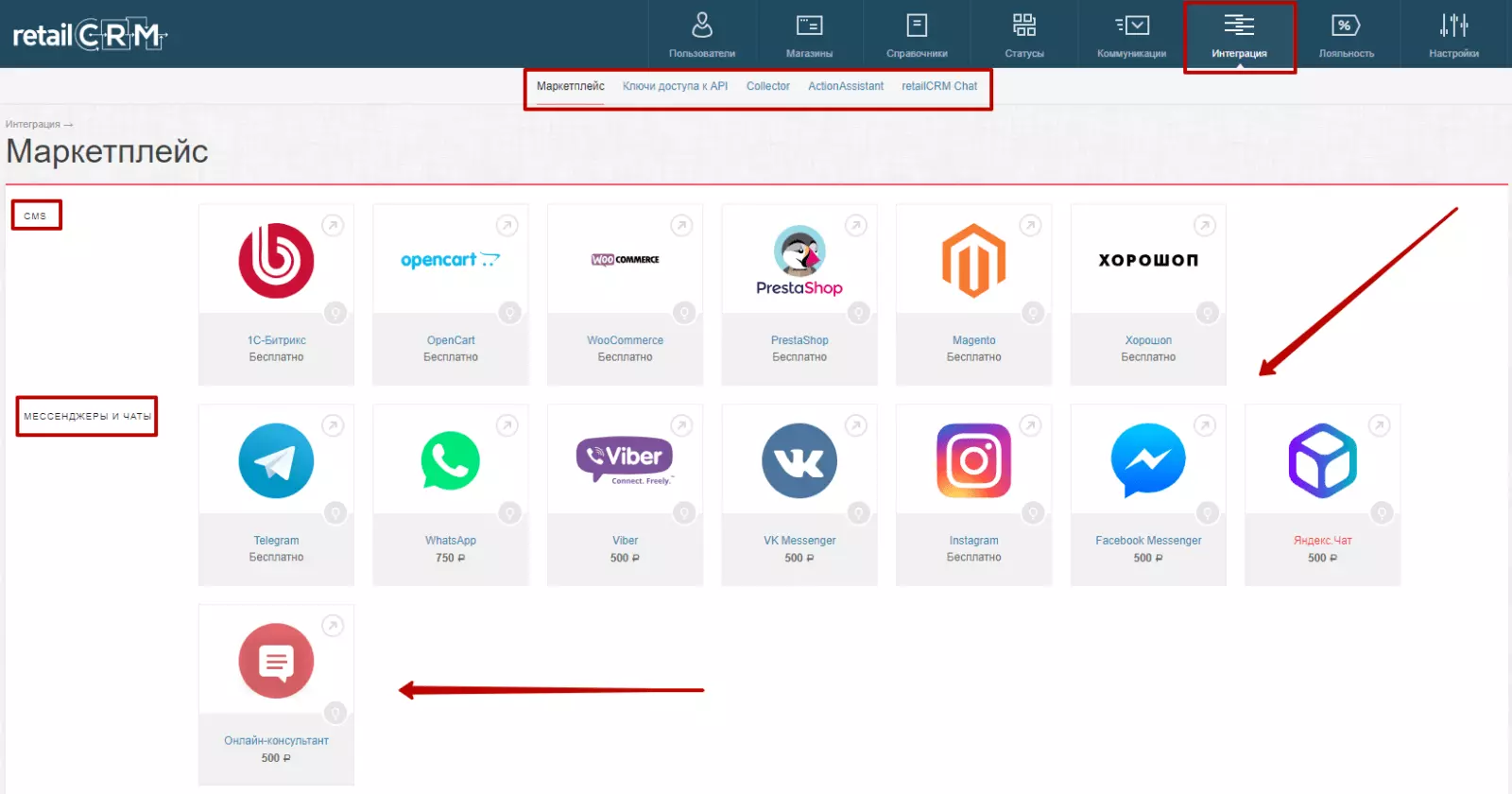Switch to the retailCRM Chat tab
The width and height of the screenshot is (1512, 794).
939,86
